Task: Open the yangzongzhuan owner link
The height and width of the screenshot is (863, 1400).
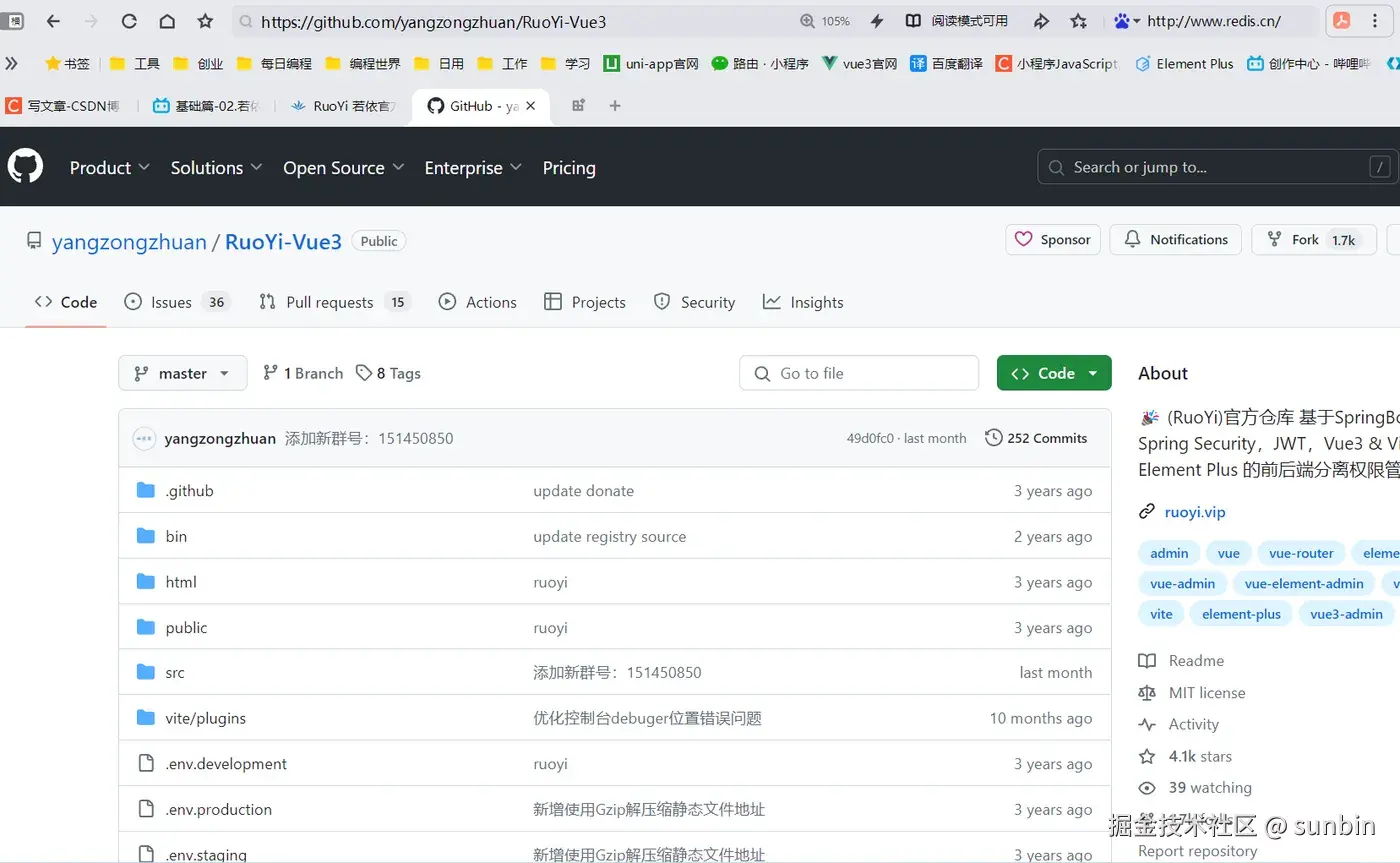Action: [x=129, y=241]
